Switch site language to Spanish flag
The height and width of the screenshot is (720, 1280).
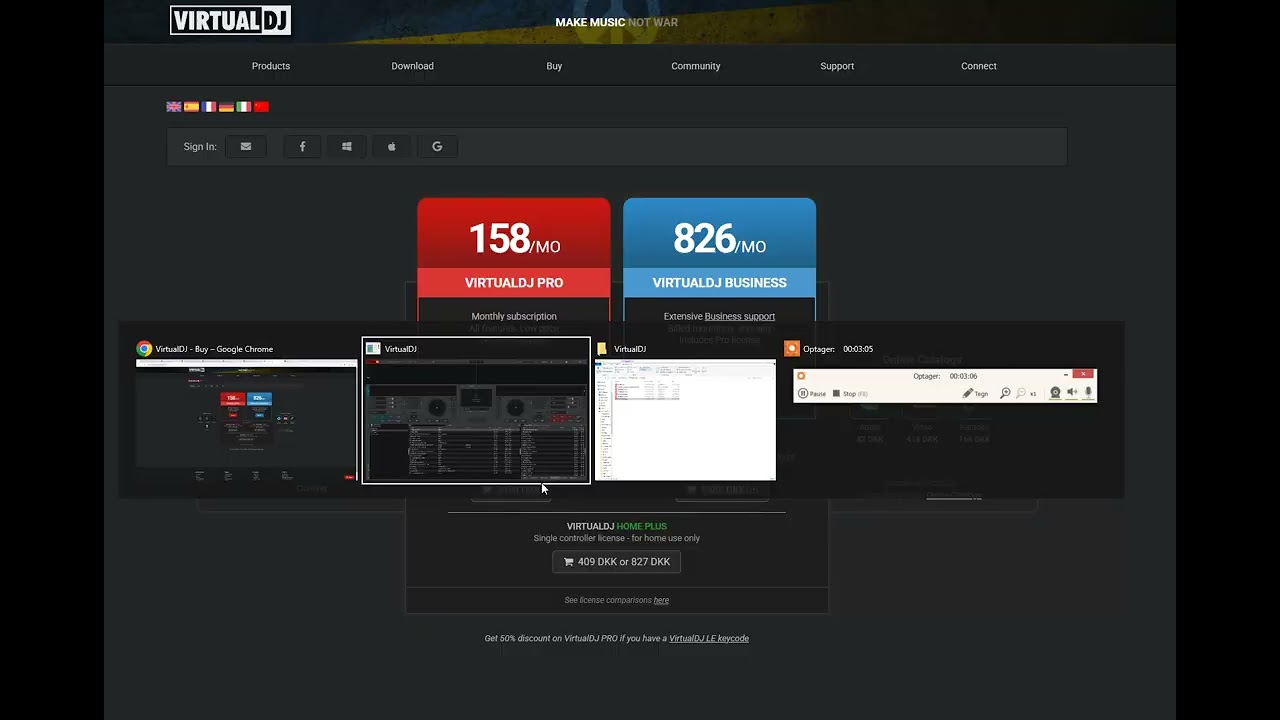(191, 107)
